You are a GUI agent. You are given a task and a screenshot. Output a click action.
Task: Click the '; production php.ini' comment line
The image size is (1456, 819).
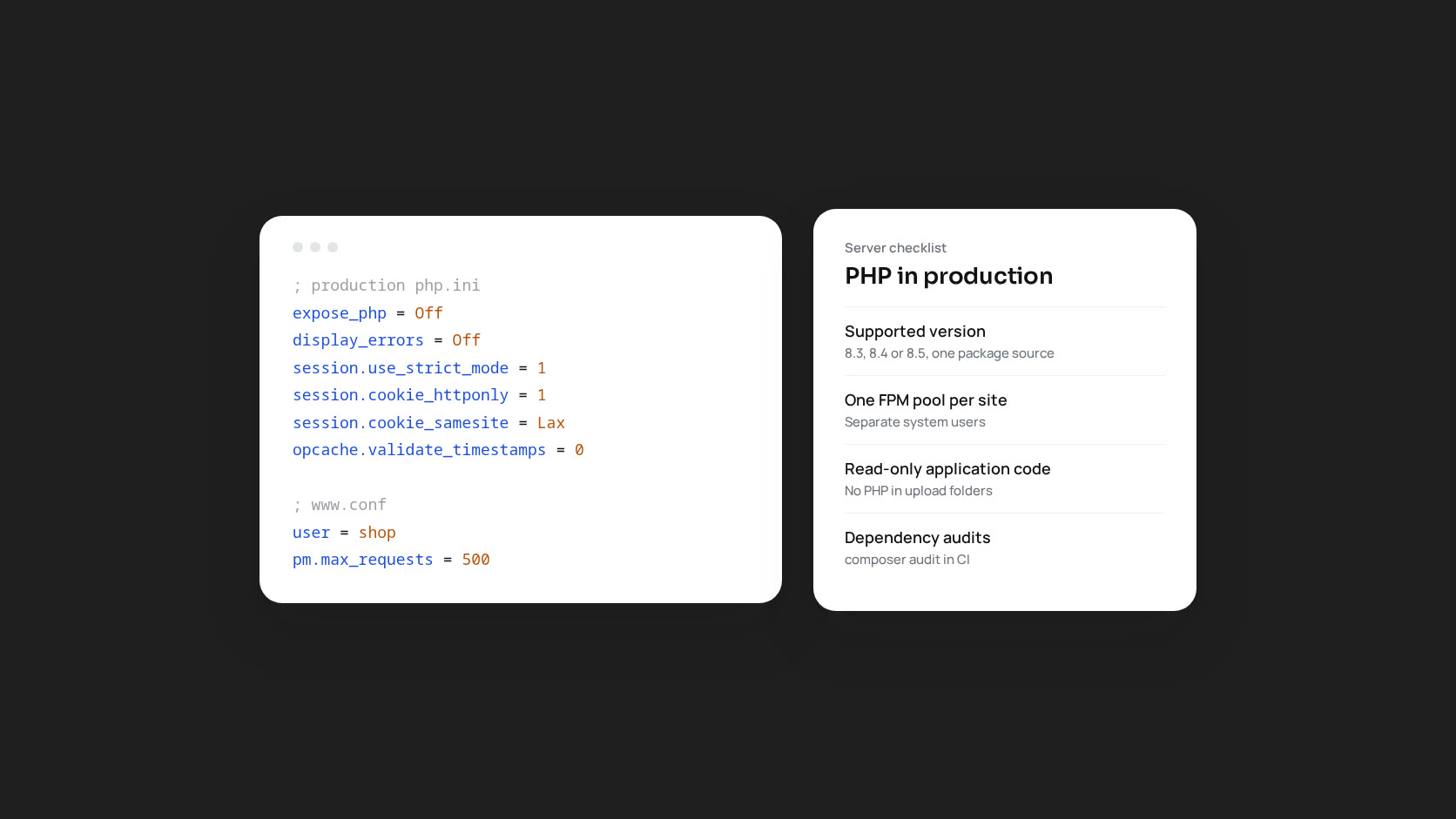click(387, 285)
